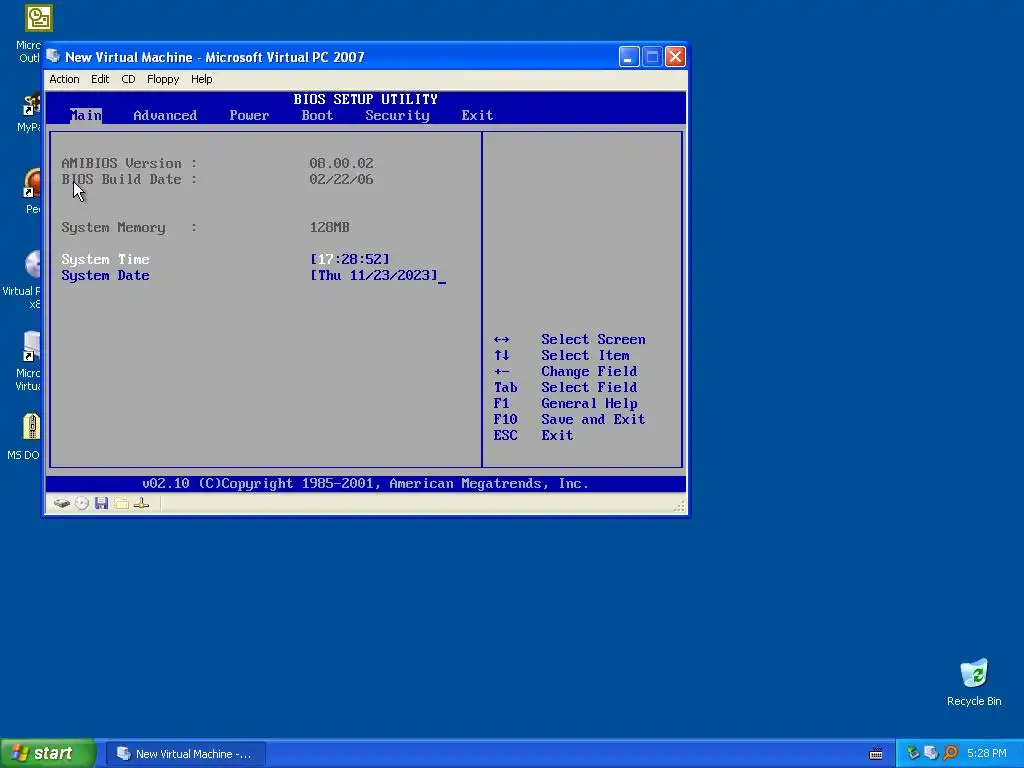Click the Start button

click(x=48, y=754)
